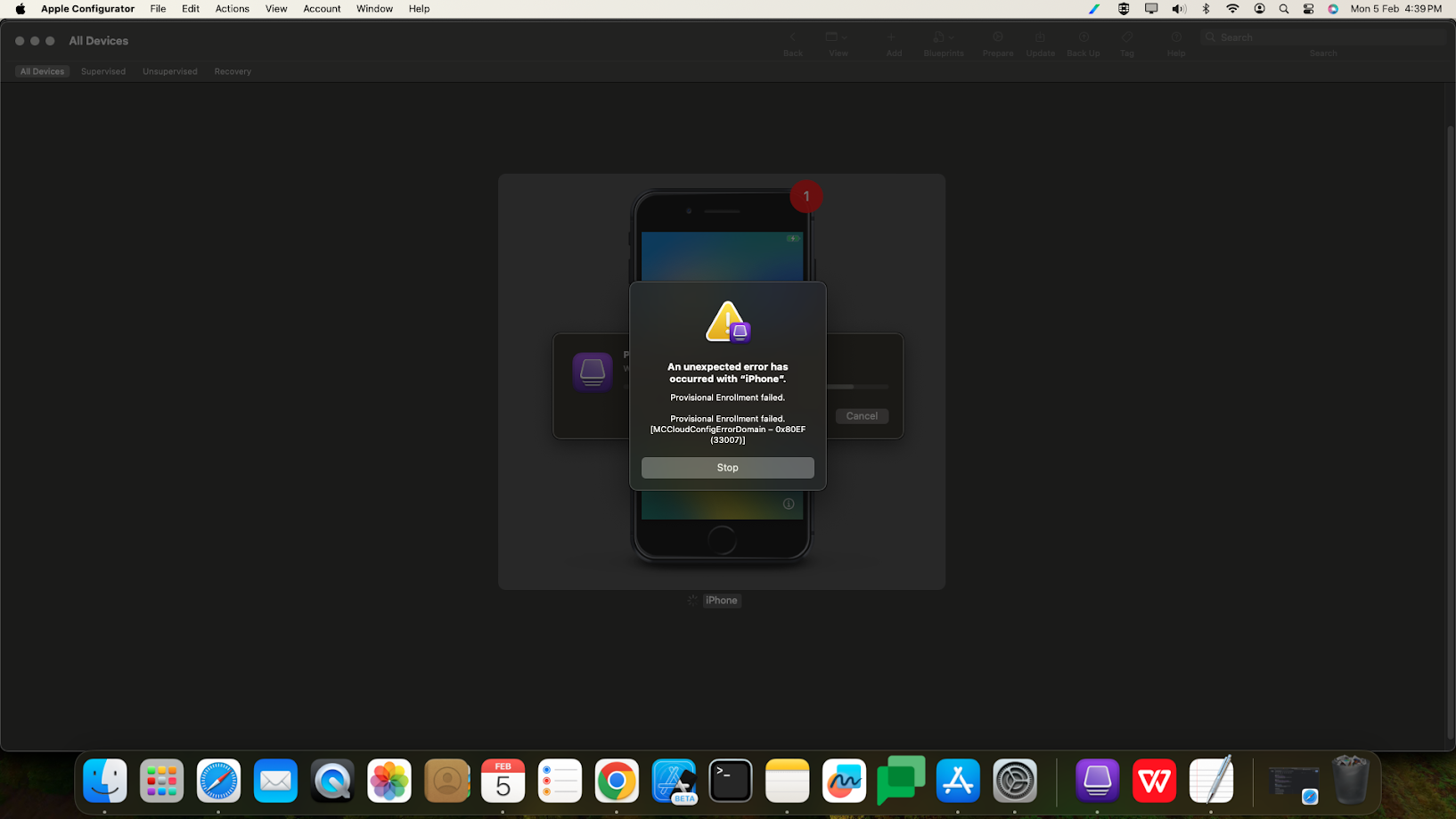
Task: Open the Account menu
Action: 321,9
